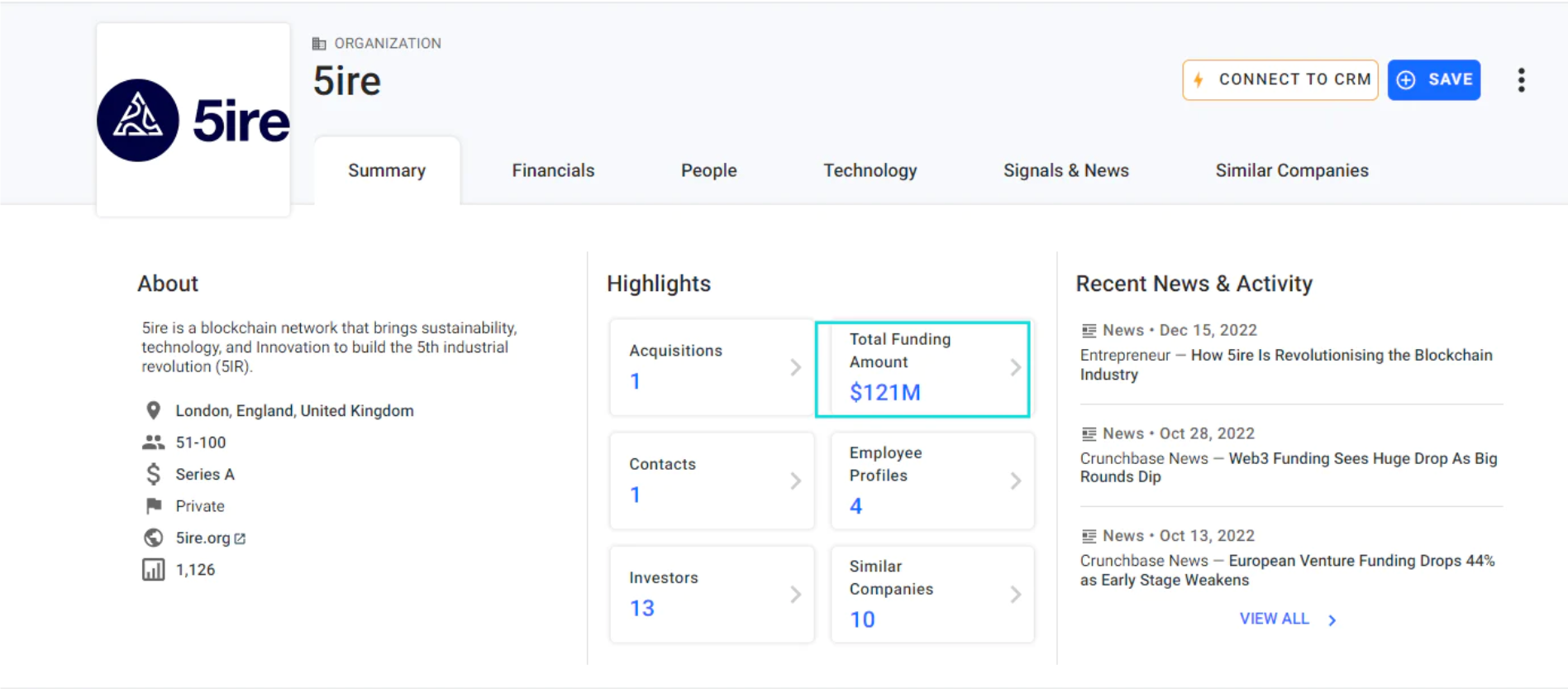This screenshot has height=689, width=1568.
Task: Open the Contacts count of 1
Action: 635,495
